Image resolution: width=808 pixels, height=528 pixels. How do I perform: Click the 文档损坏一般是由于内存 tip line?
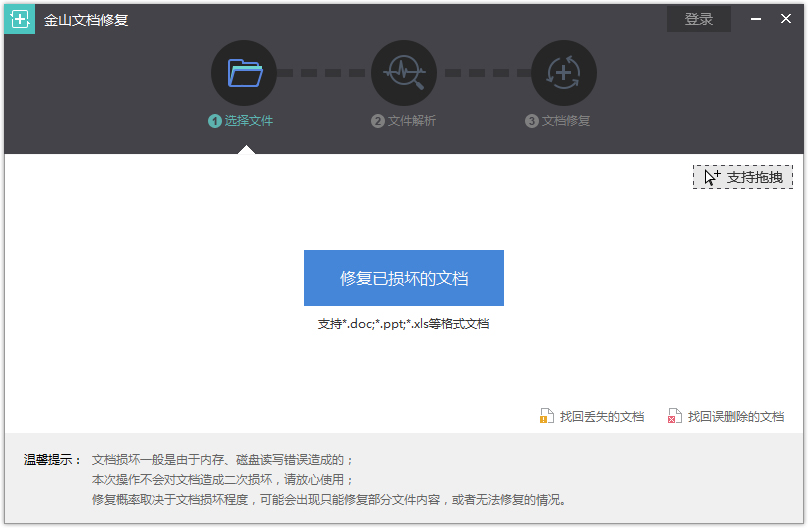(223, 459)
